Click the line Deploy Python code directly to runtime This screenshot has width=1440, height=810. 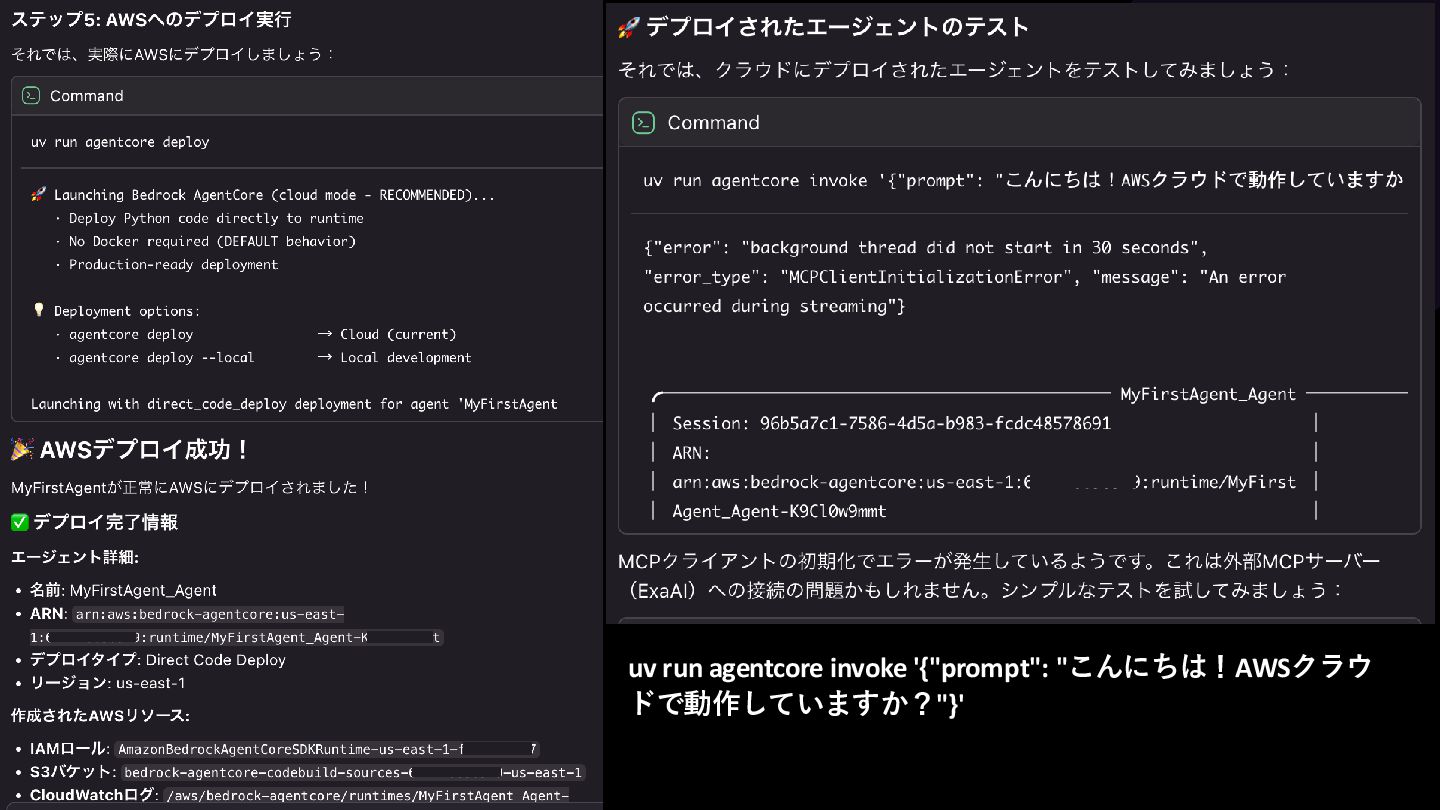pyautogui.click(x=216, y=218)
